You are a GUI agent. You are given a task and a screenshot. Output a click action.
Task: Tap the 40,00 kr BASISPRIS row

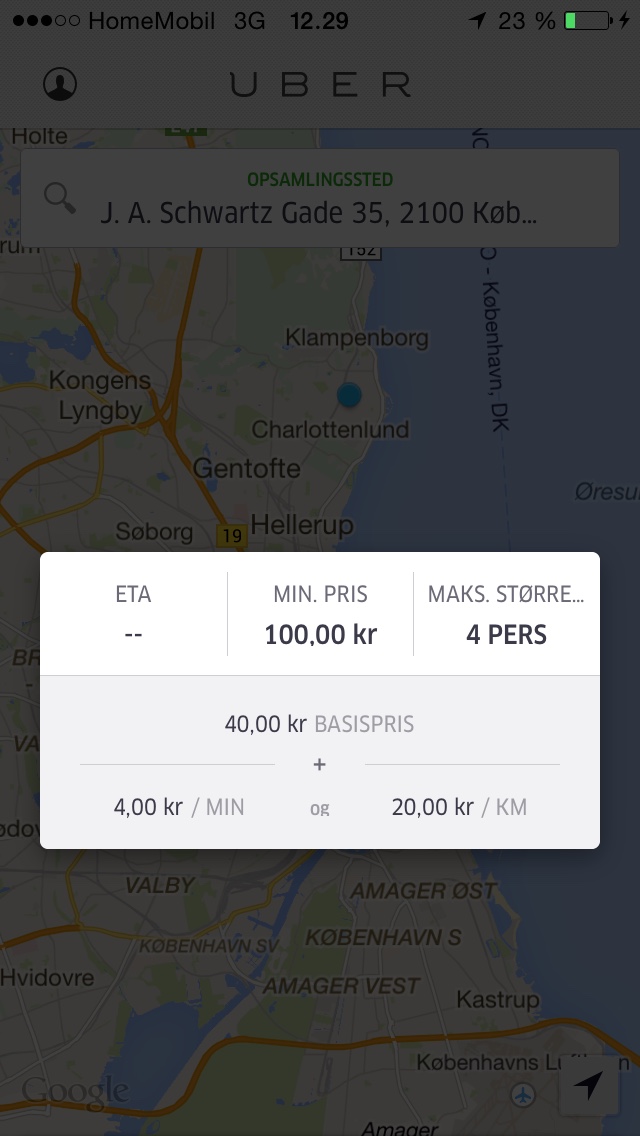[x=320, y=724]
